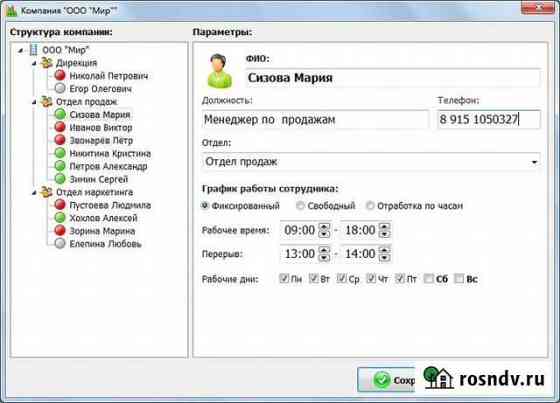
Task: Select employee Хохлов Алексей in the tree
Action: pos(103,218)
